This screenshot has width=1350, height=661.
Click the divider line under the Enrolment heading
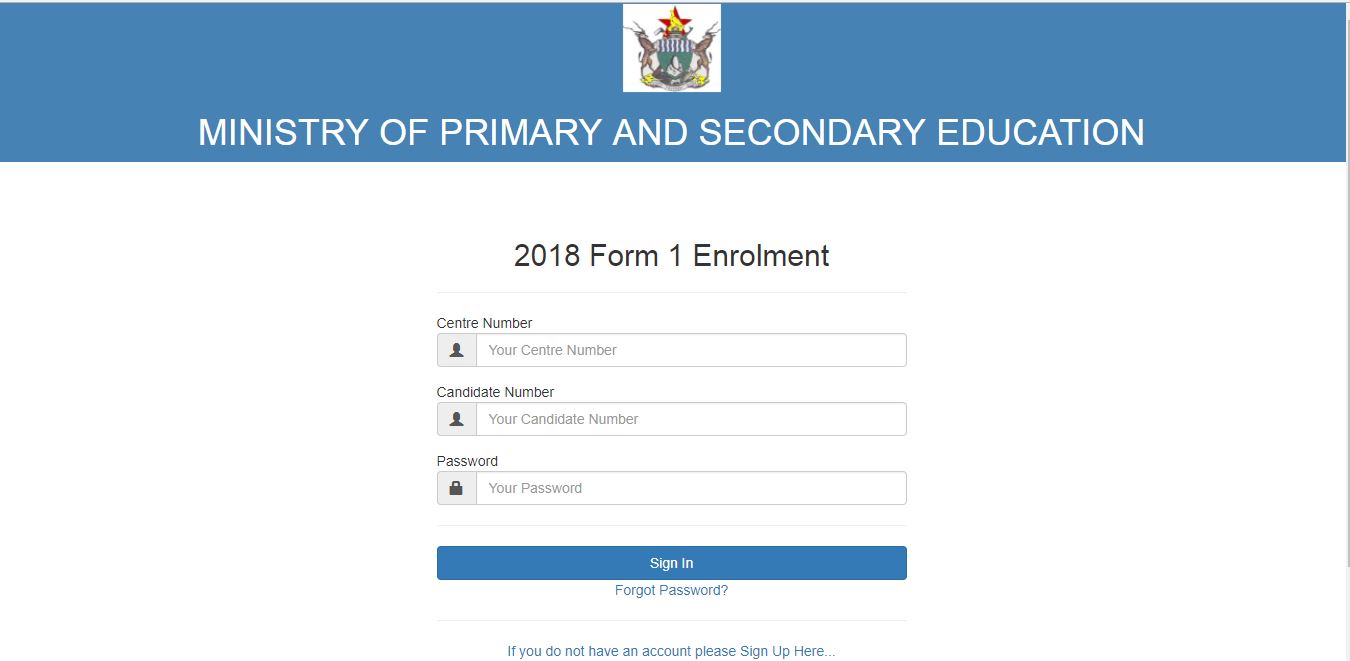[672, 292]
